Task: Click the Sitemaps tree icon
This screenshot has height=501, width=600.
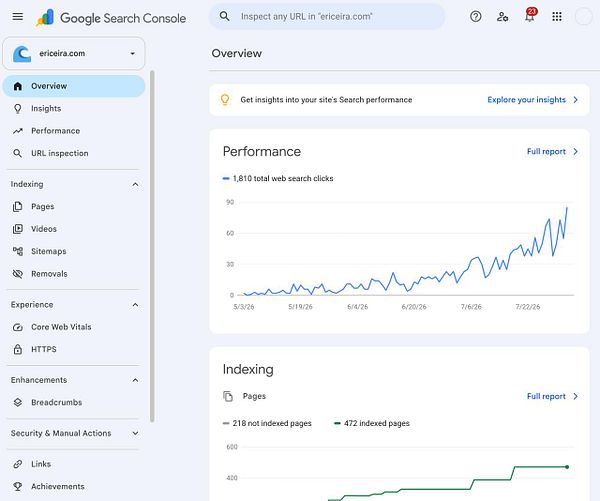Action: (x=18, y=251)
